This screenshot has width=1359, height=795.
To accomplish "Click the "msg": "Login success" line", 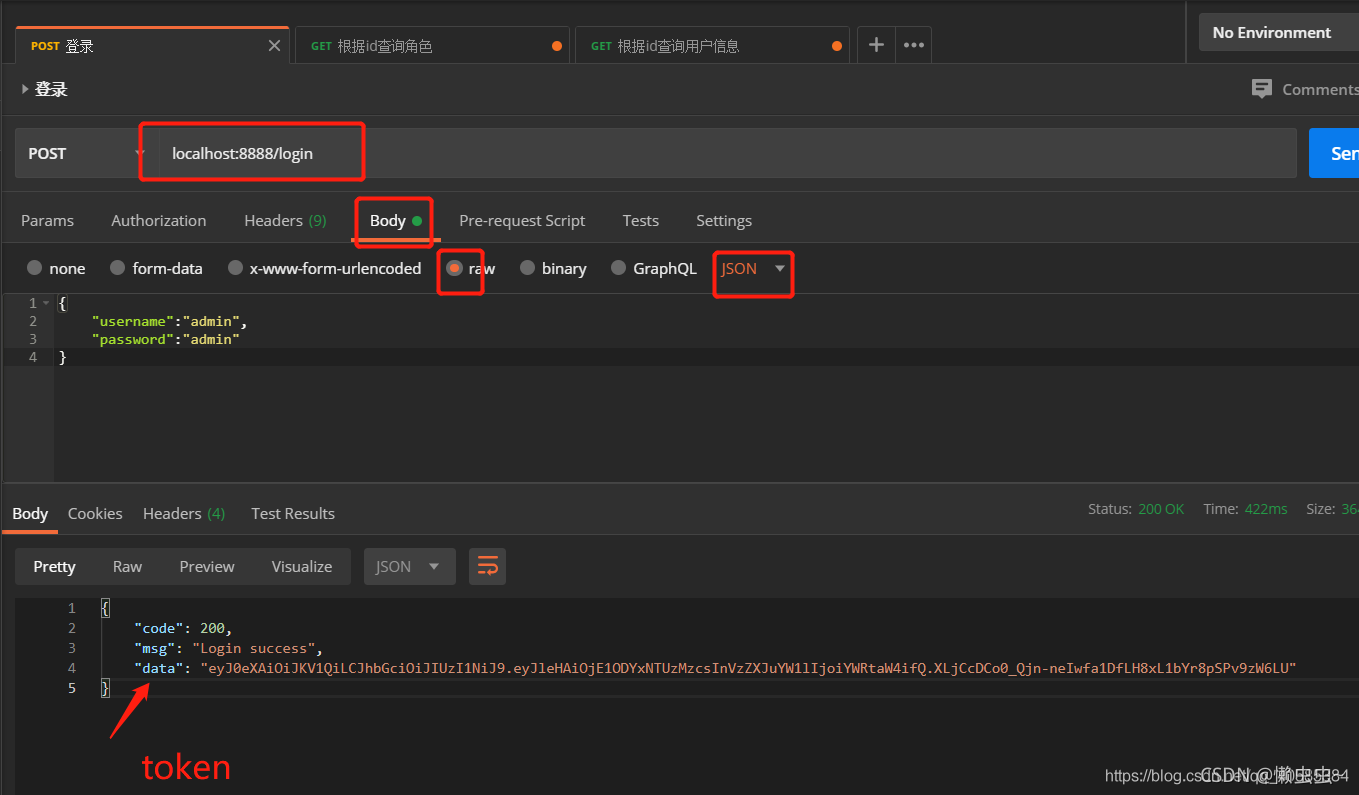I will tap(229, 648).
